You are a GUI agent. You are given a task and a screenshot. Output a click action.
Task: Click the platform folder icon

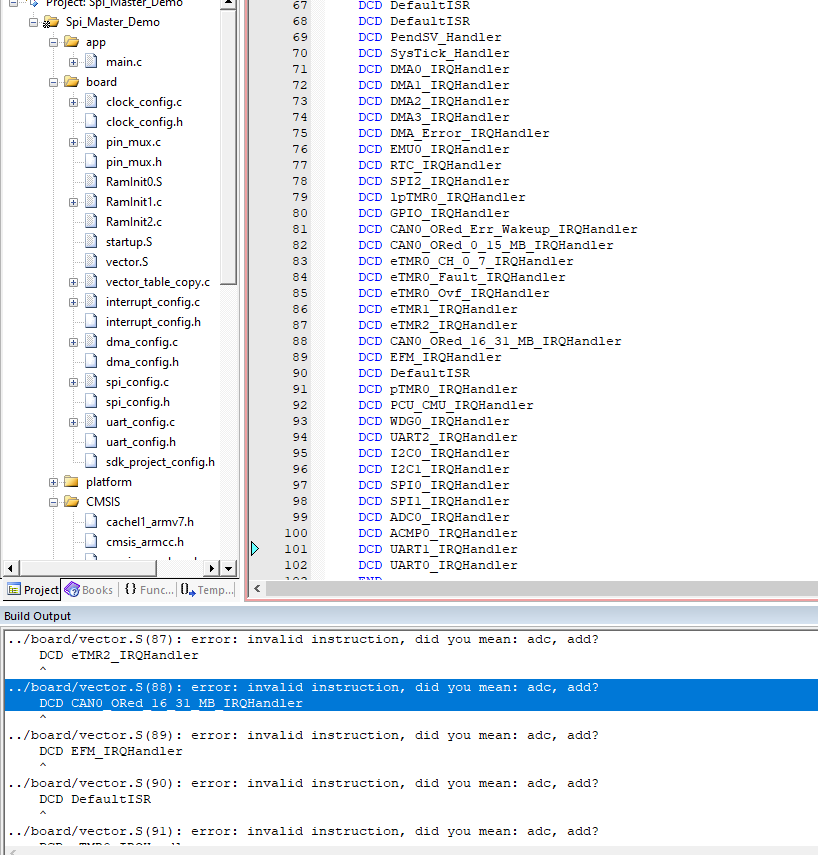click(x=71, y=482)
